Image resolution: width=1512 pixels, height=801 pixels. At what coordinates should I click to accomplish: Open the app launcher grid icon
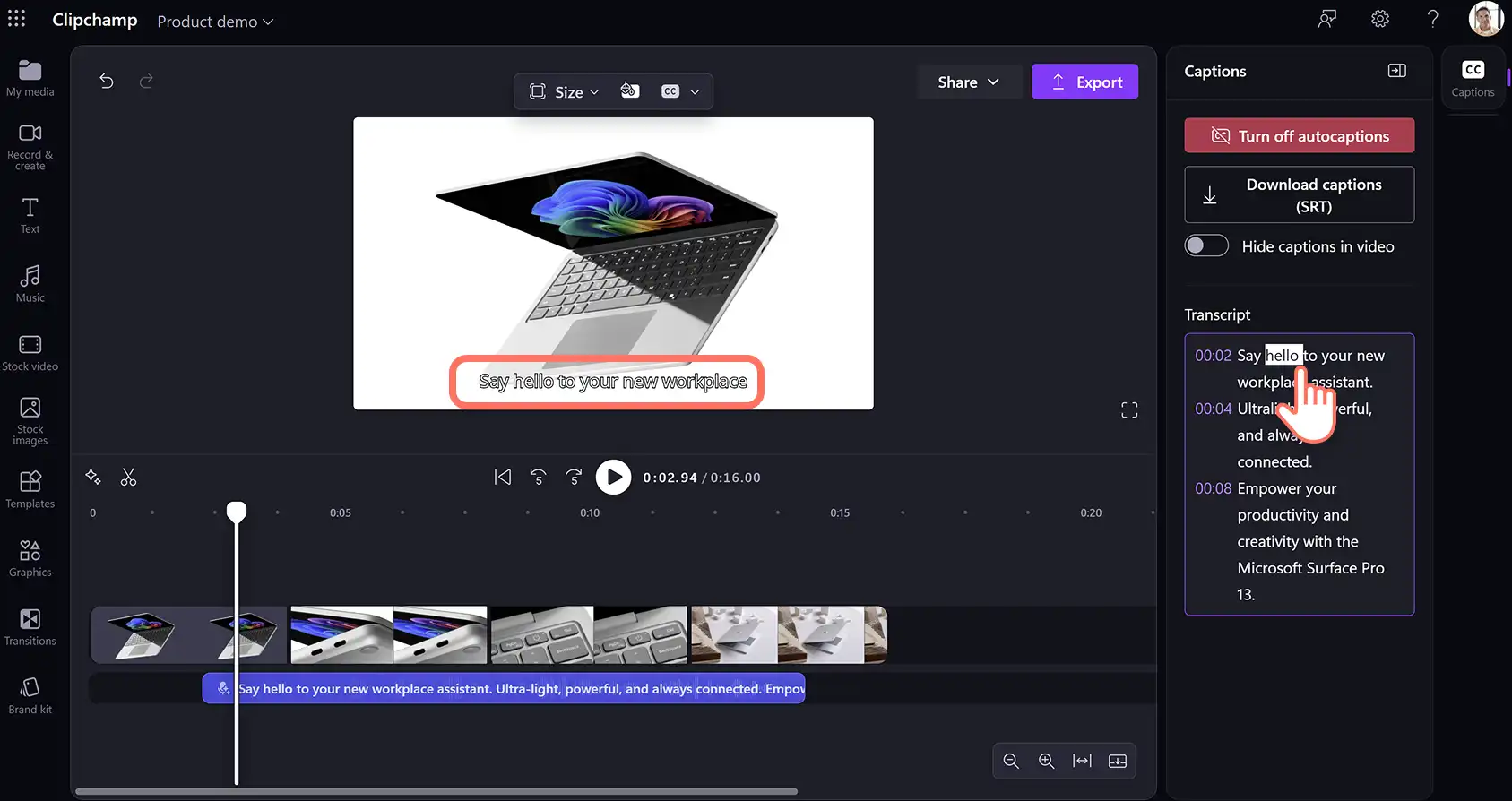point(17,19)
